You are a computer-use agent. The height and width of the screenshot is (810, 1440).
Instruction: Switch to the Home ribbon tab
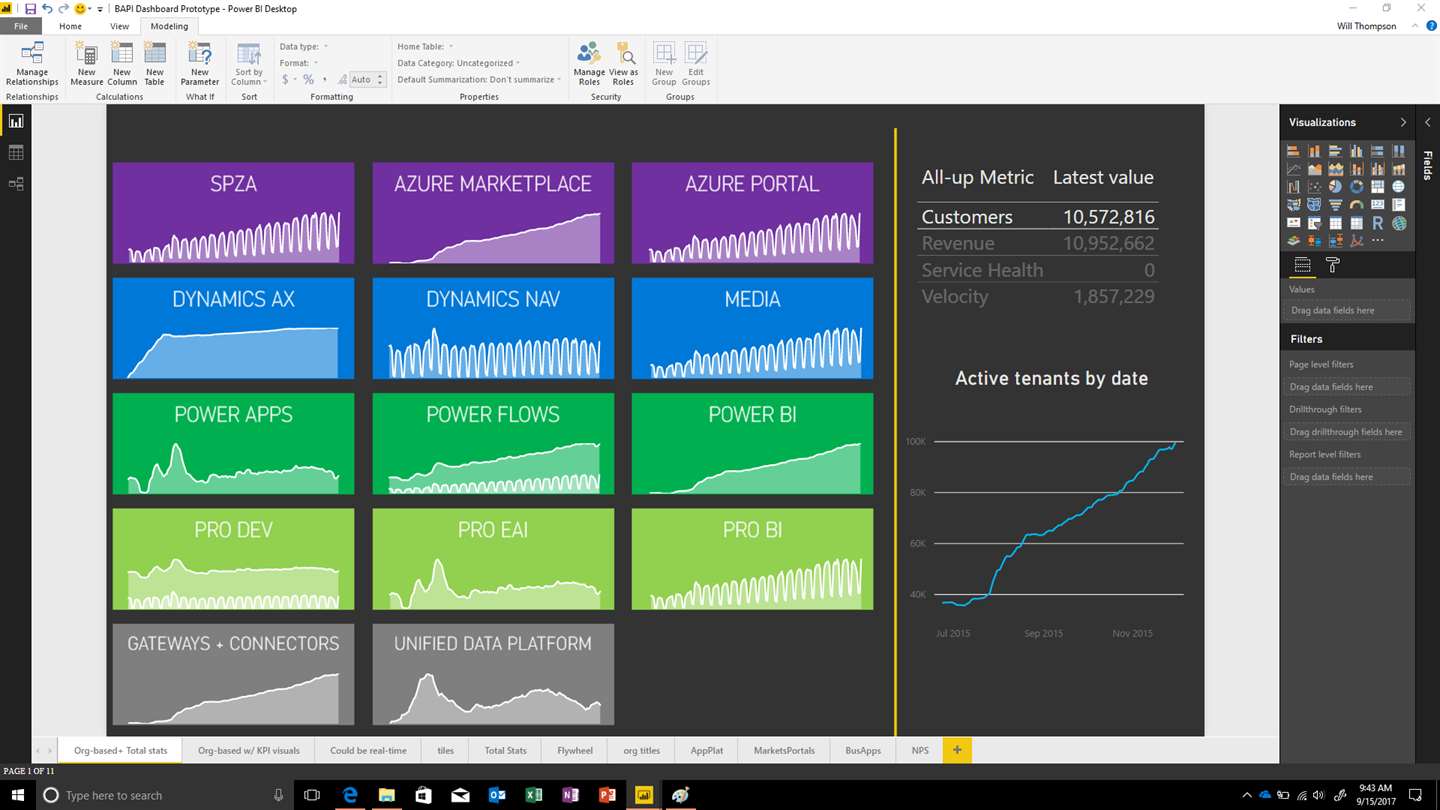click(70, 26)
